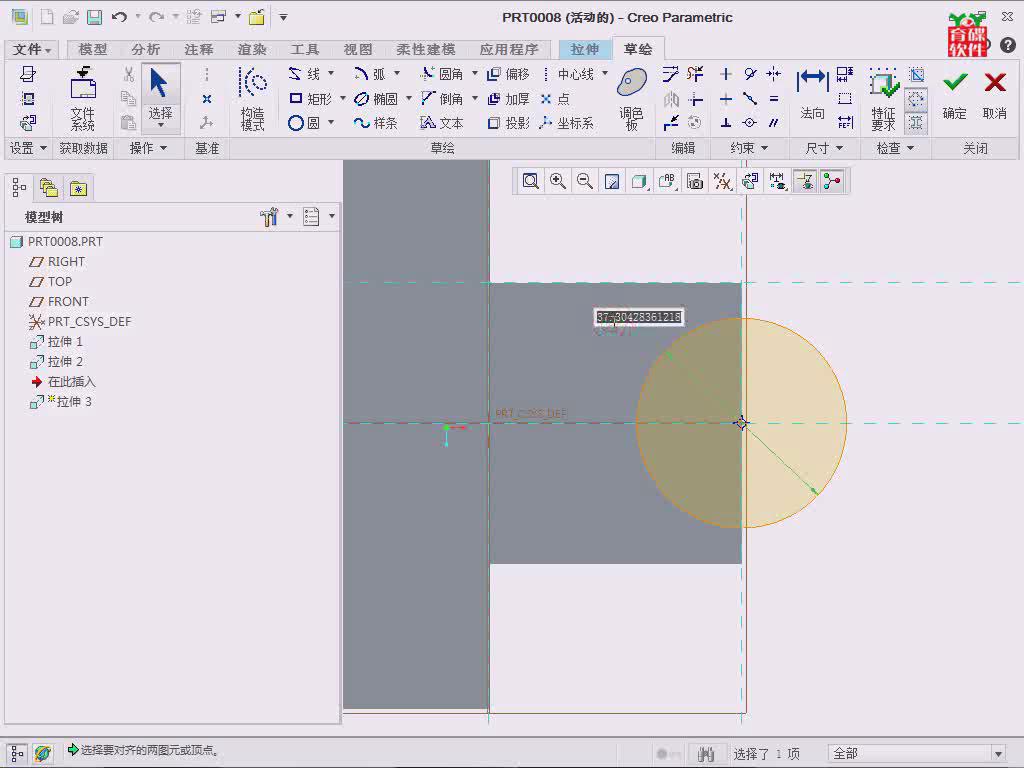The height and width of the screenshot is (768, 1024).
Task: Select the 圆角 fillet tool
Action: pos(441,74)
